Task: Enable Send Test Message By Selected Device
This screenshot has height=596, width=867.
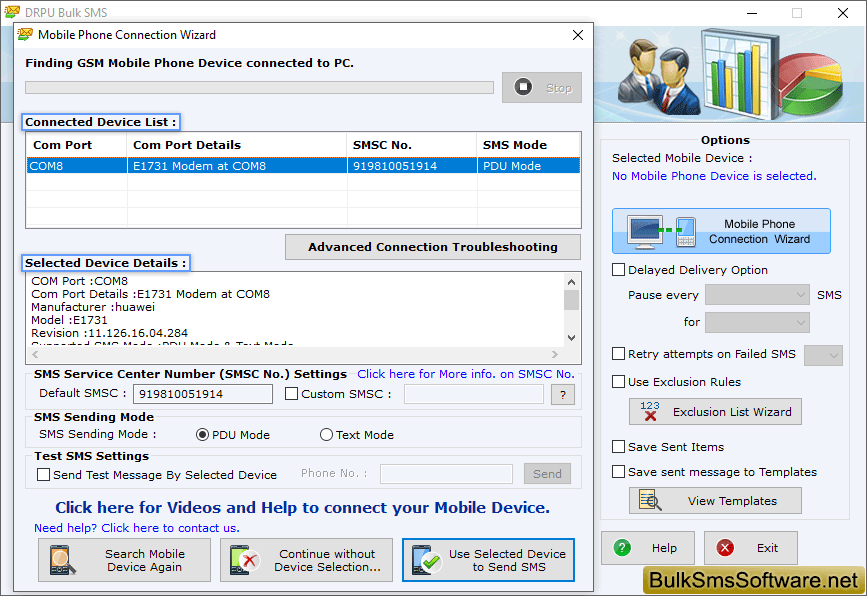Action: (43, 474)
